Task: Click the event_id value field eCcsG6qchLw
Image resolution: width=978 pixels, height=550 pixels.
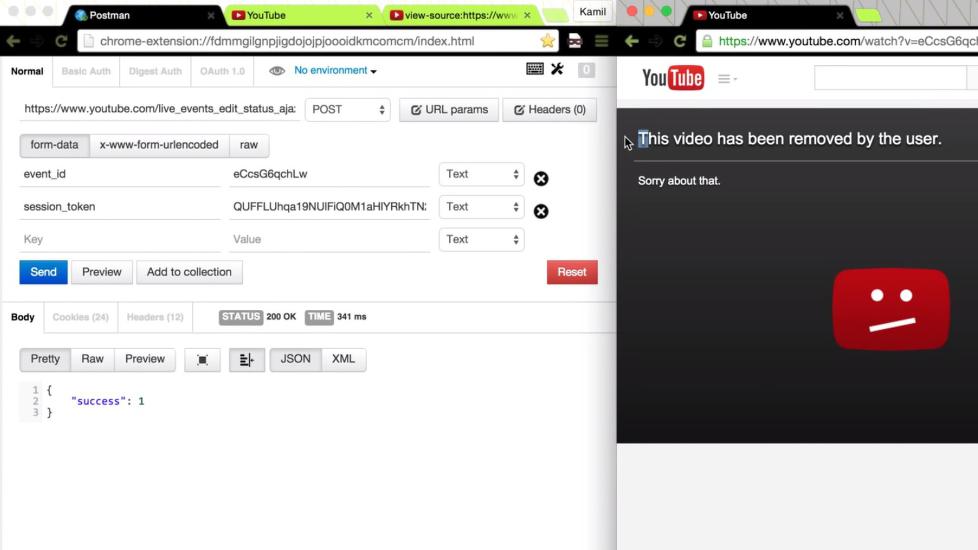Action: coord(329,175)
